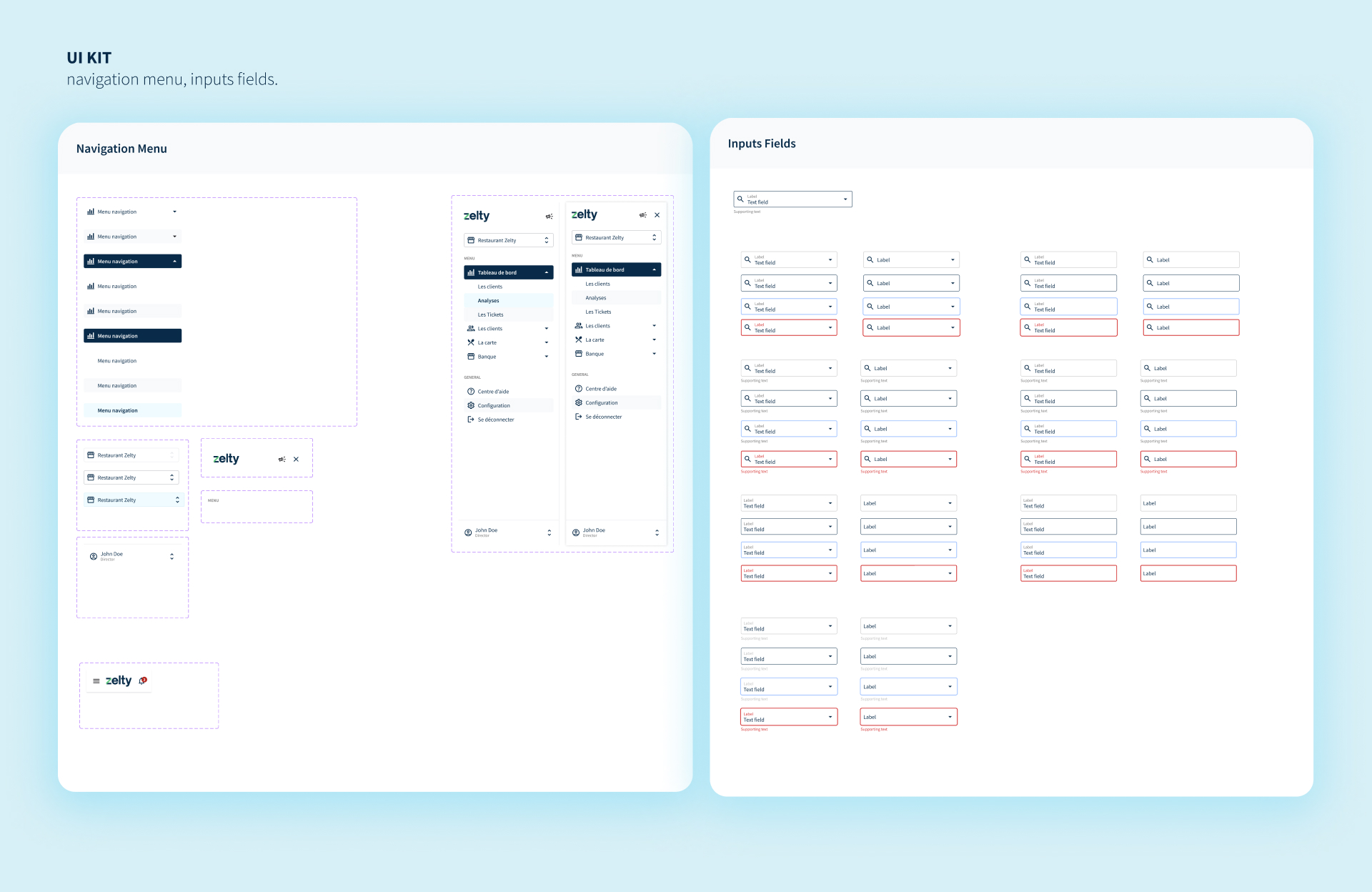The width and height of the screenshot is (1372, 892).
Task: Open Configuration link in sidebar with close button
Action: [617, 402]
